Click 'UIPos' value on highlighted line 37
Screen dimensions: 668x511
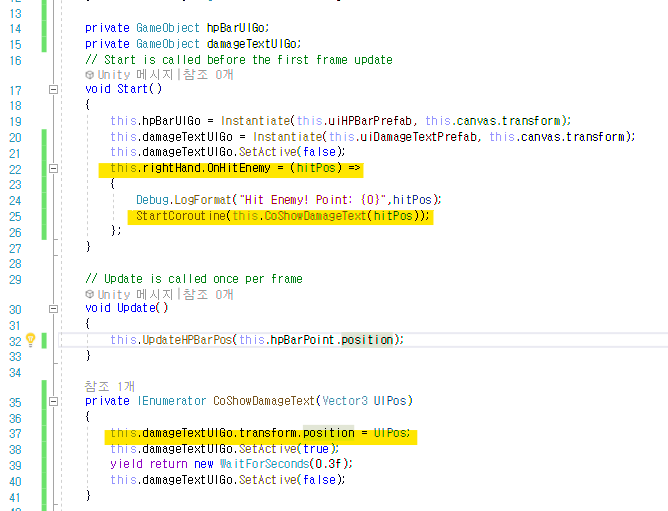tap(389, 433)
